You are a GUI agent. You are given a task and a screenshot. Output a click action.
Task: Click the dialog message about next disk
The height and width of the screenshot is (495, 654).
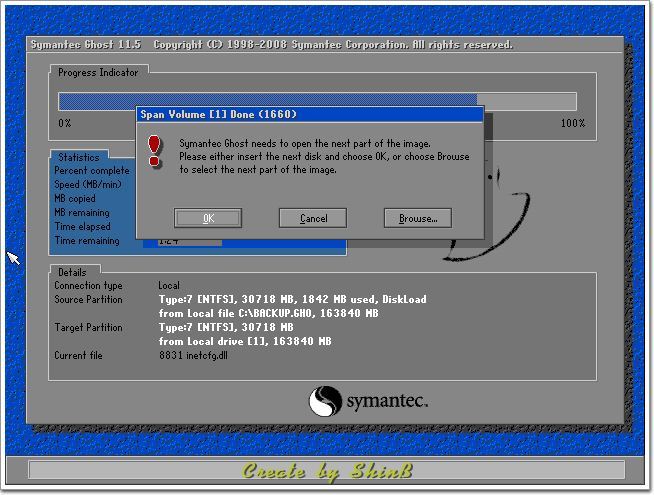[324, 156]
